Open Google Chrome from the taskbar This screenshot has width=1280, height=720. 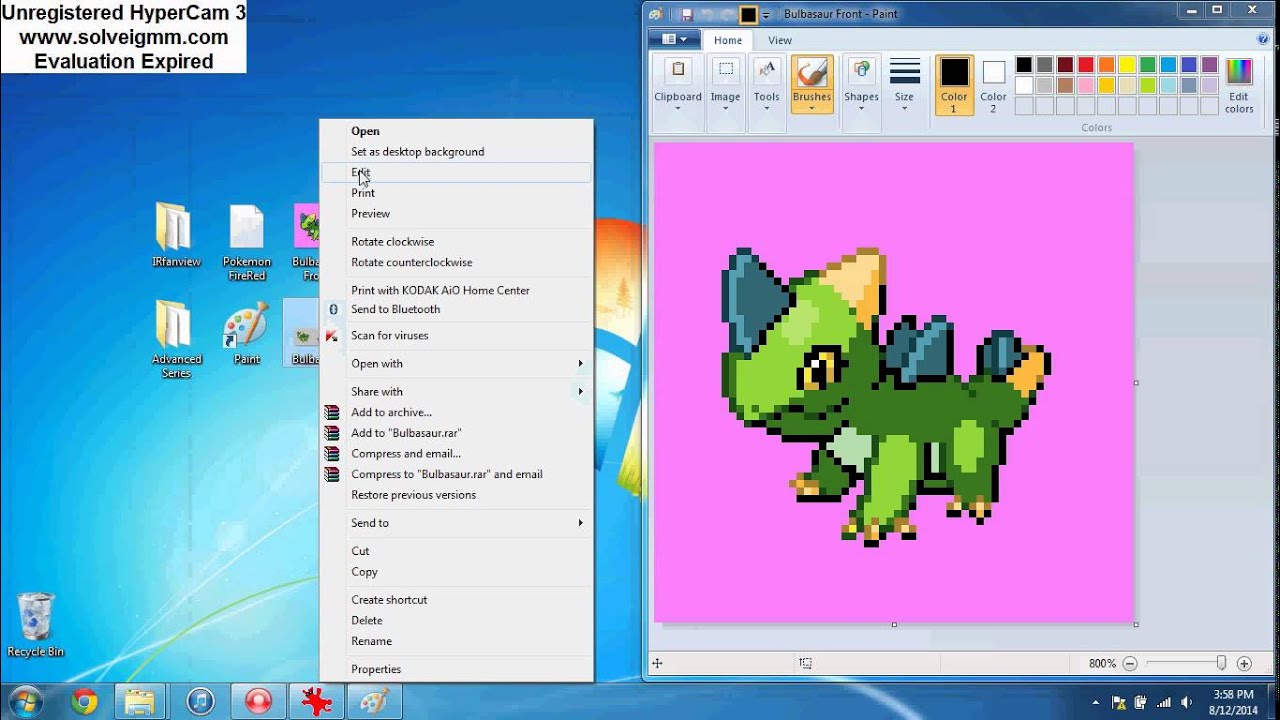[84, 702]
